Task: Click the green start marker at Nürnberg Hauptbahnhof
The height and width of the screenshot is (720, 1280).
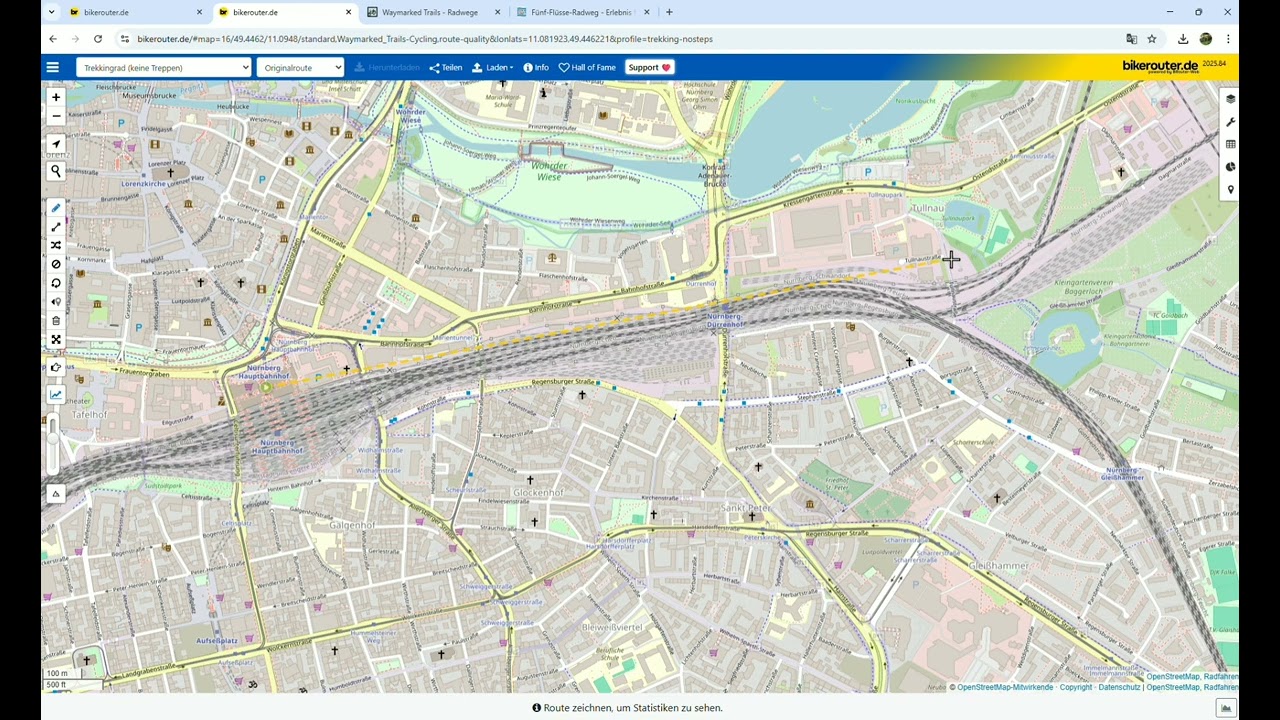Action: [266, 387]
